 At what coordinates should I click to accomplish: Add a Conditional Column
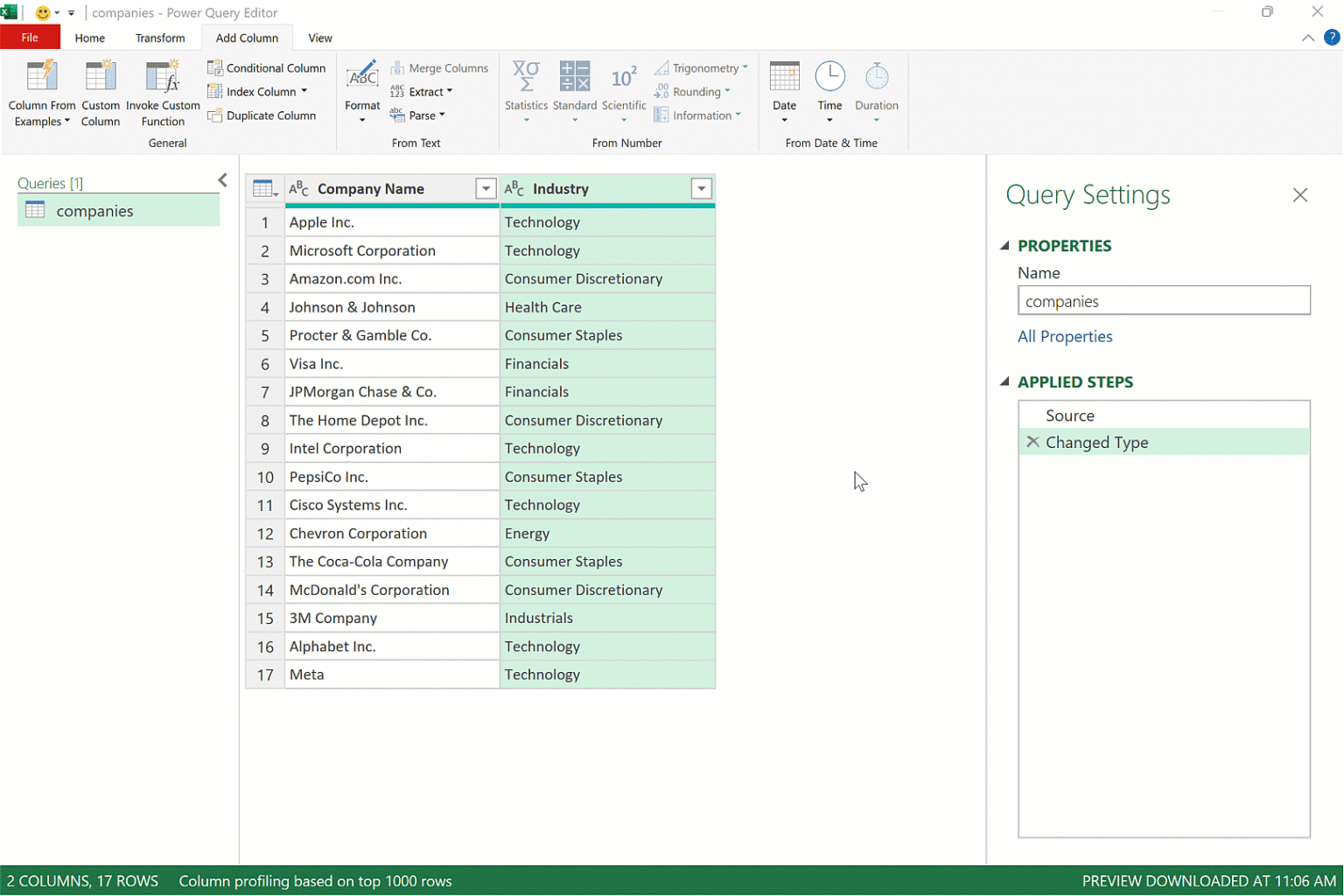(267, 68)
